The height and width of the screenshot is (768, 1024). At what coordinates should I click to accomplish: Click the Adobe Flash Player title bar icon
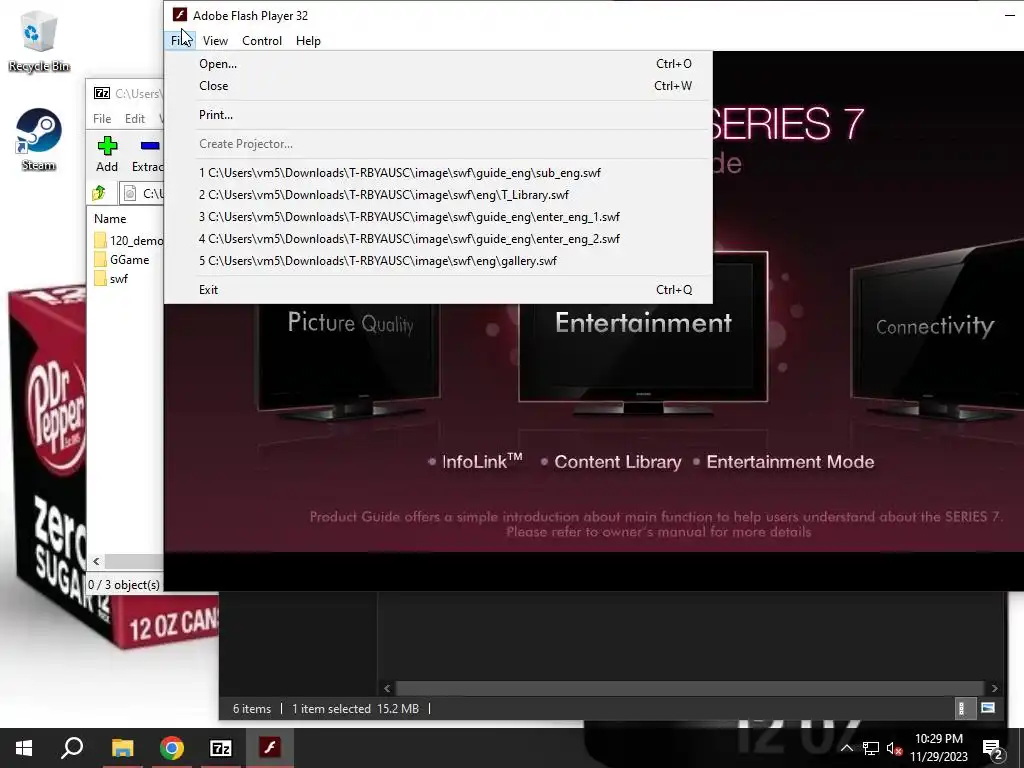[180, 15]
